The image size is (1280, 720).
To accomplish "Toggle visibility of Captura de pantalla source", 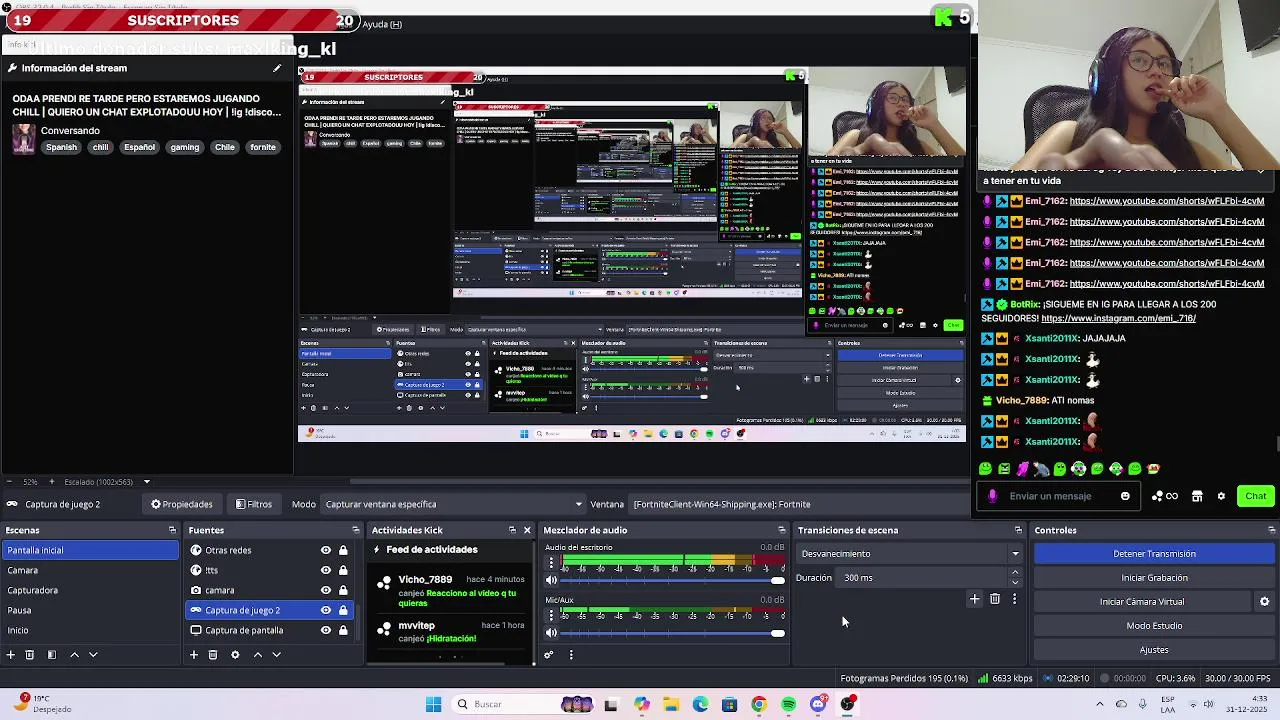I will pos(325,630).
